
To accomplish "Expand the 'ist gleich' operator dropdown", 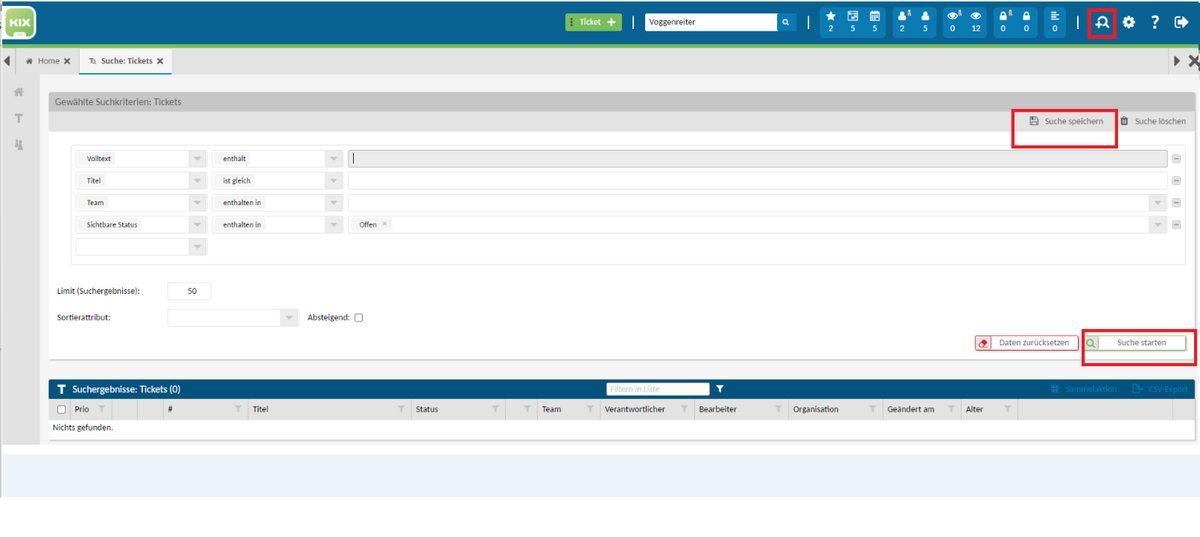I will point(332,181).
